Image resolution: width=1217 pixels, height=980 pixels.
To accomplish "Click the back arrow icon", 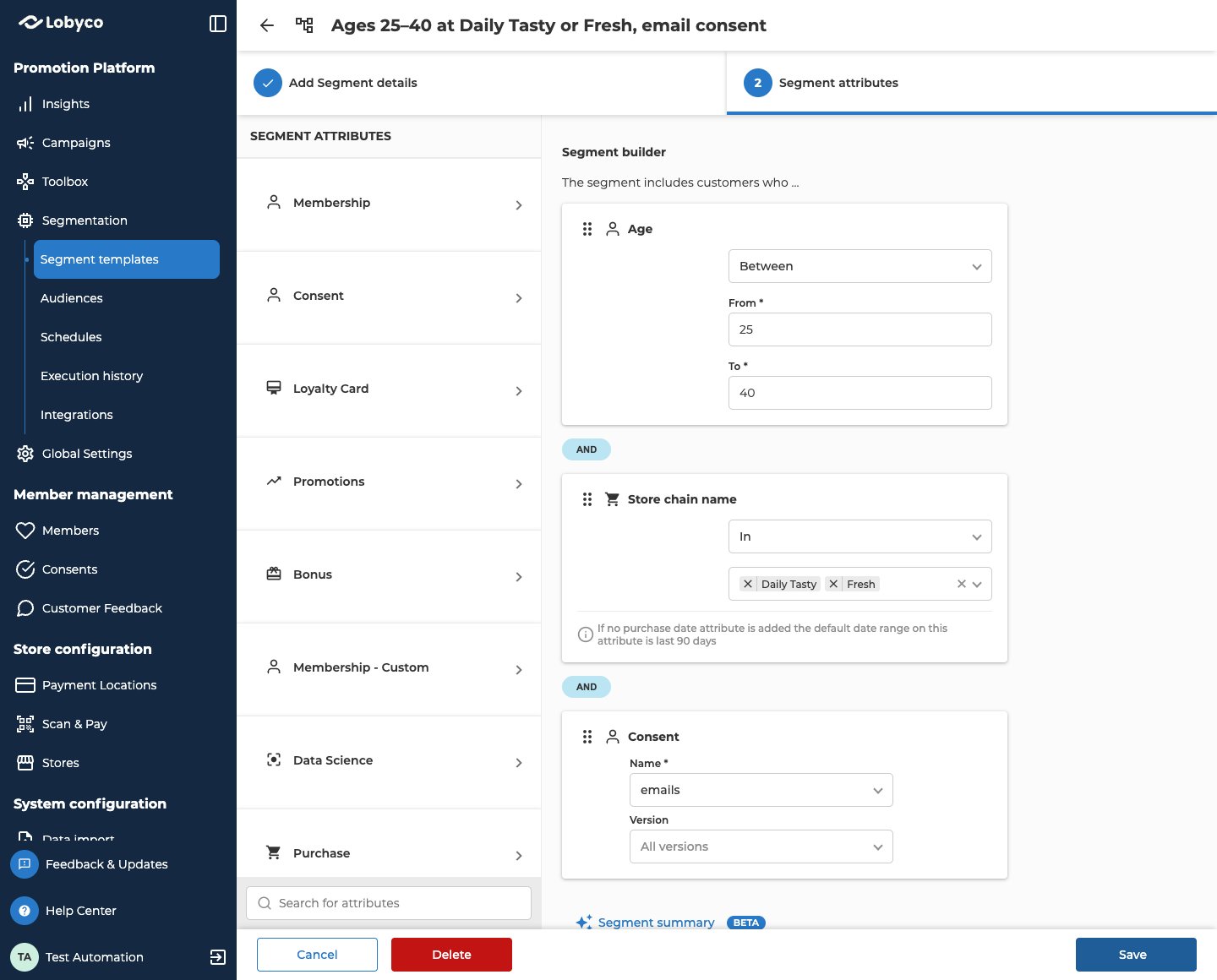I will 267,25.
